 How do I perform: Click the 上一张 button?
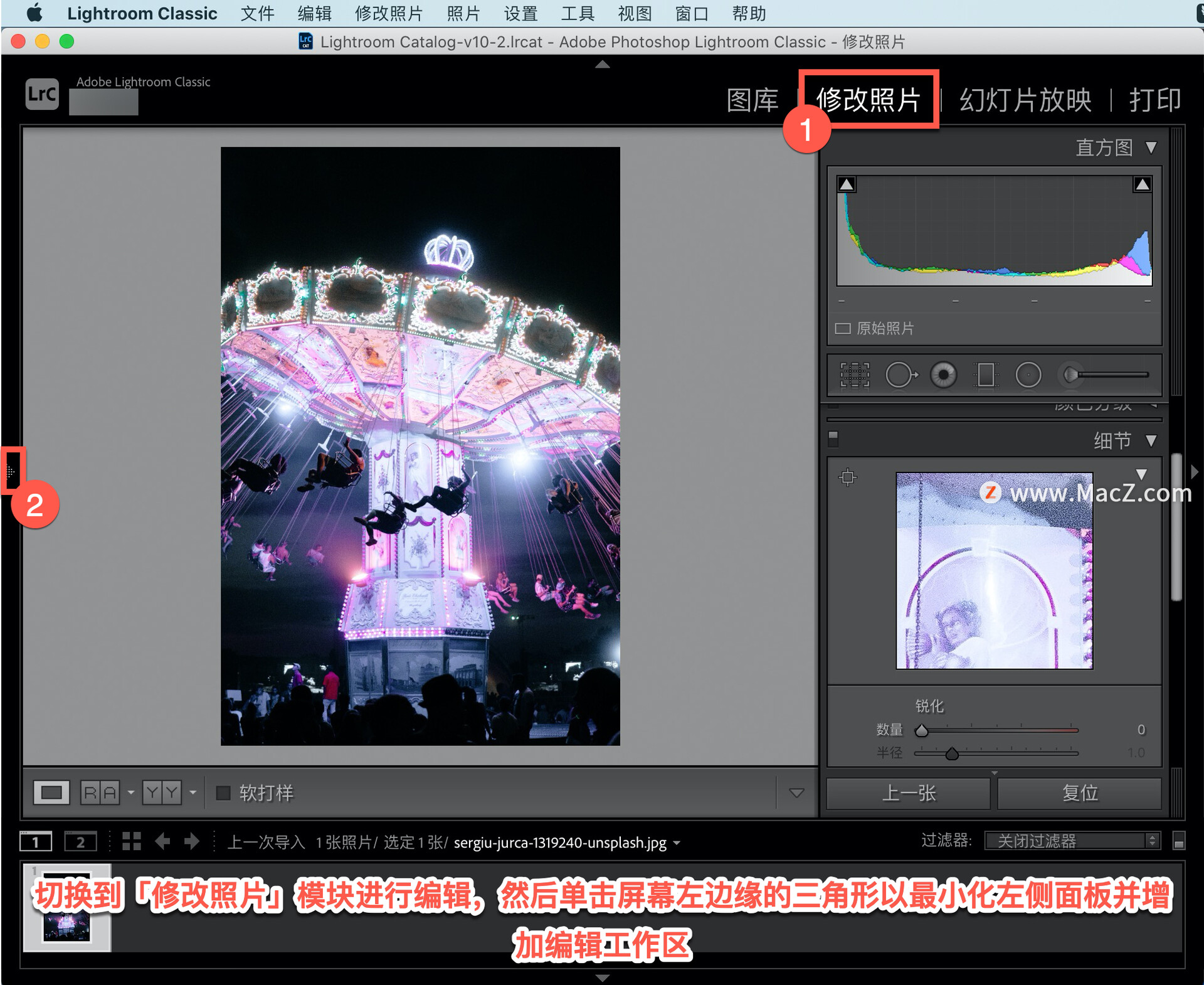pyautogui.click(x=908, y=794)
